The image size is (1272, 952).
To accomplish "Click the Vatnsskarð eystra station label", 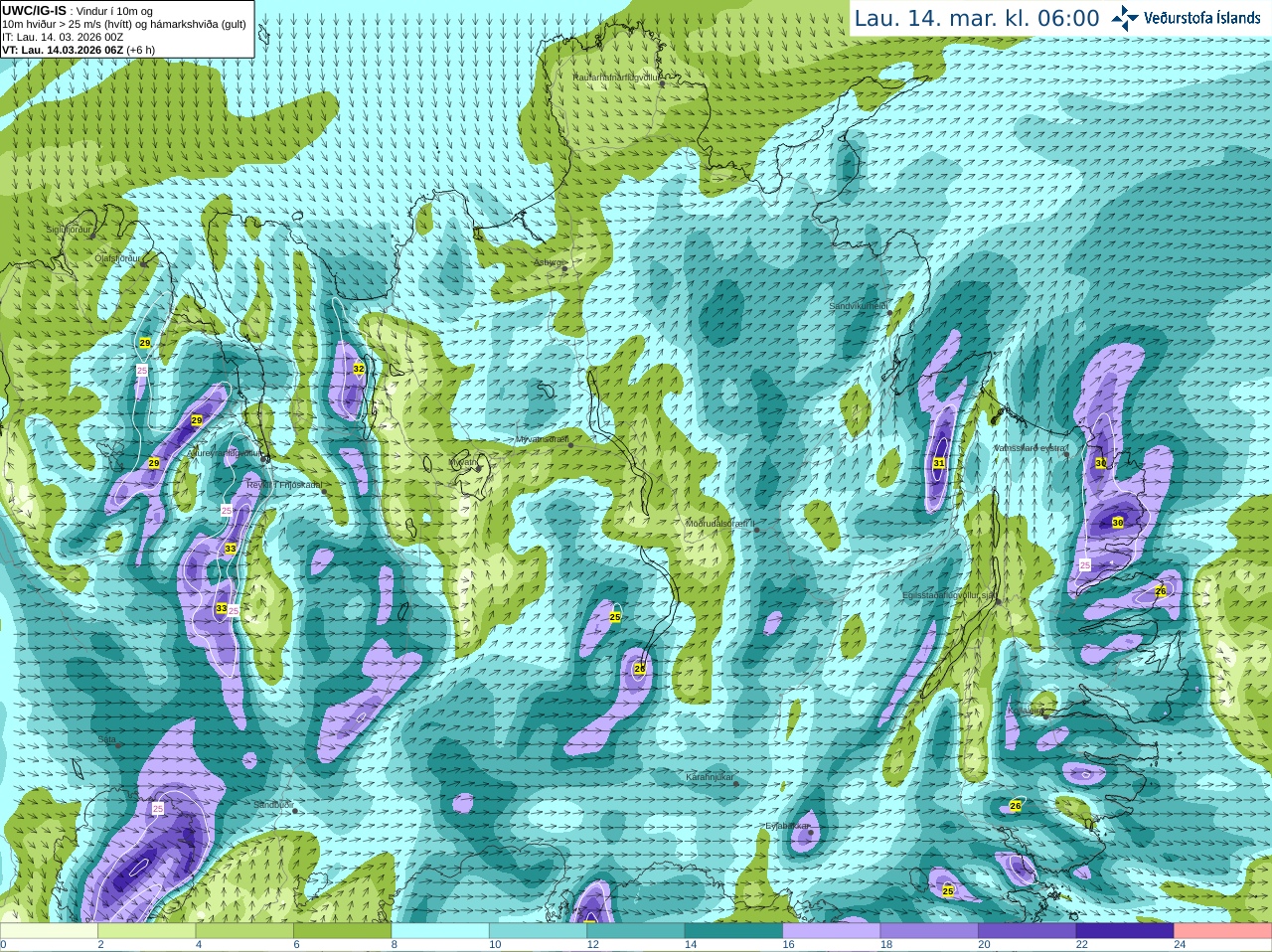I will tap(1031, 448).
